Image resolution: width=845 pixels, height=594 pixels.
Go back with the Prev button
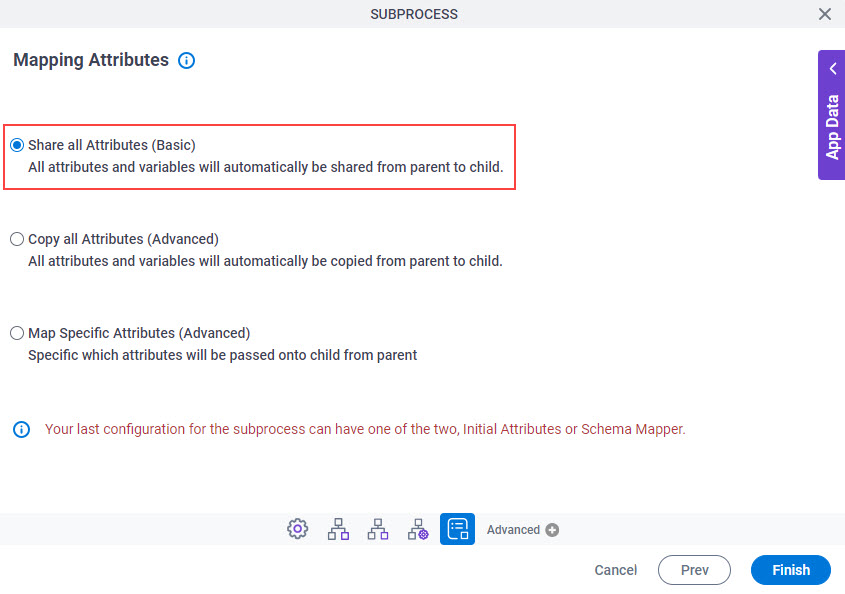694,570
